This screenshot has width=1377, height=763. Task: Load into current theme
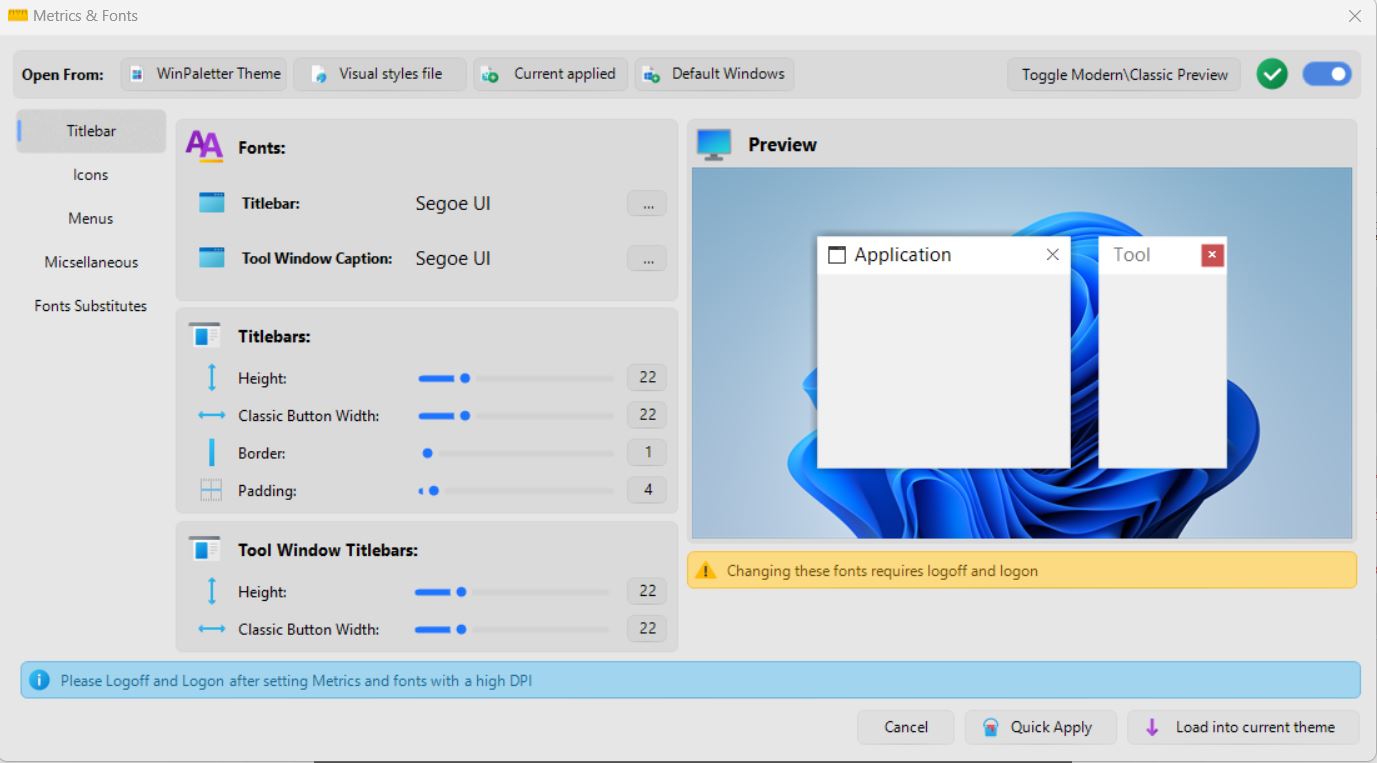pyautogui.click(x=1243, y=728)
